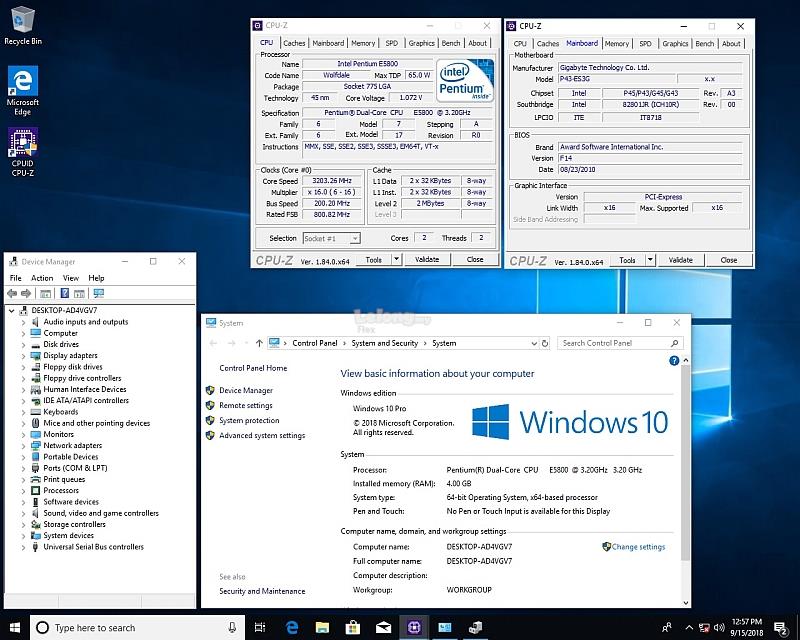Click the Up arrow in System window
Screen dimensions: 800x640
(259, 343)
